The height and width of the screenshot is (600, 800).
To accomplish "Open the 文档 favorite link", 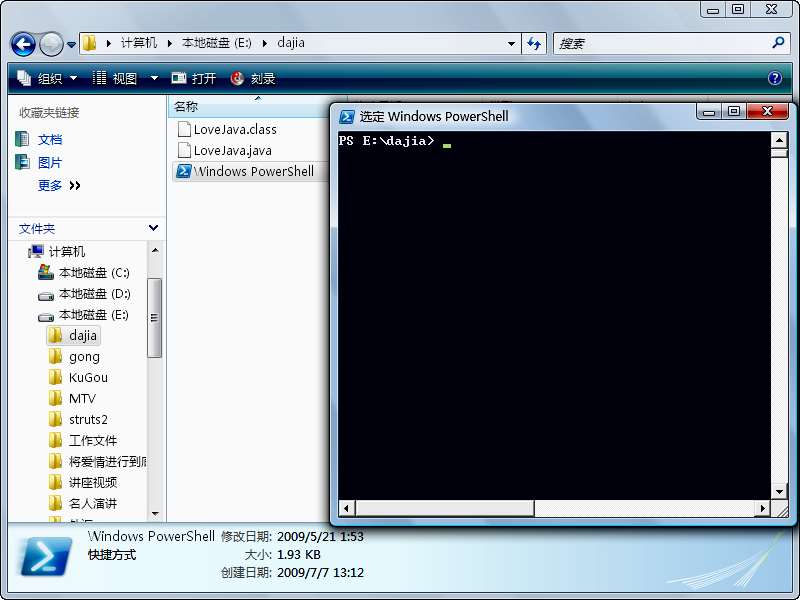I will [x=39, y=139].
